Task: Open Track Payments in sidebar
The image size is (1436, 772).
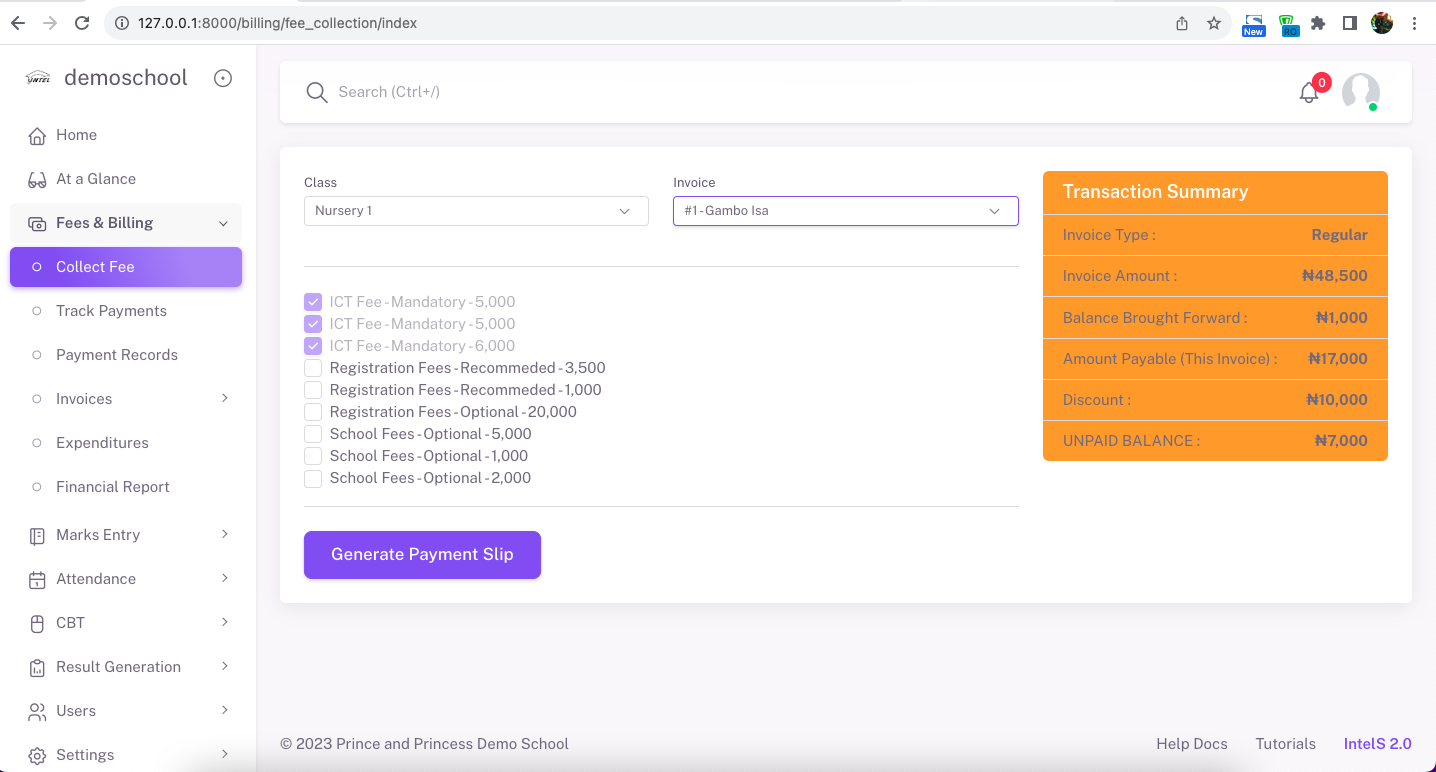Action: 111,311
